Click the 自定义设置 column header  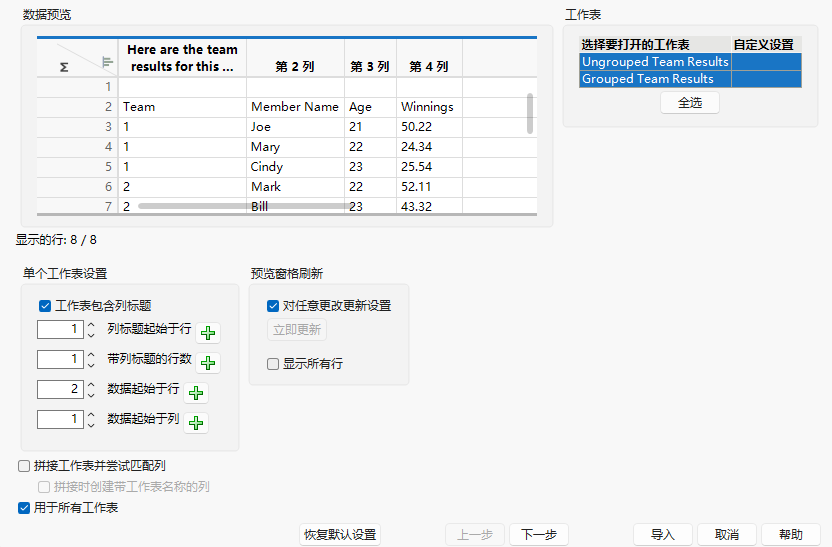coord(767,45)
